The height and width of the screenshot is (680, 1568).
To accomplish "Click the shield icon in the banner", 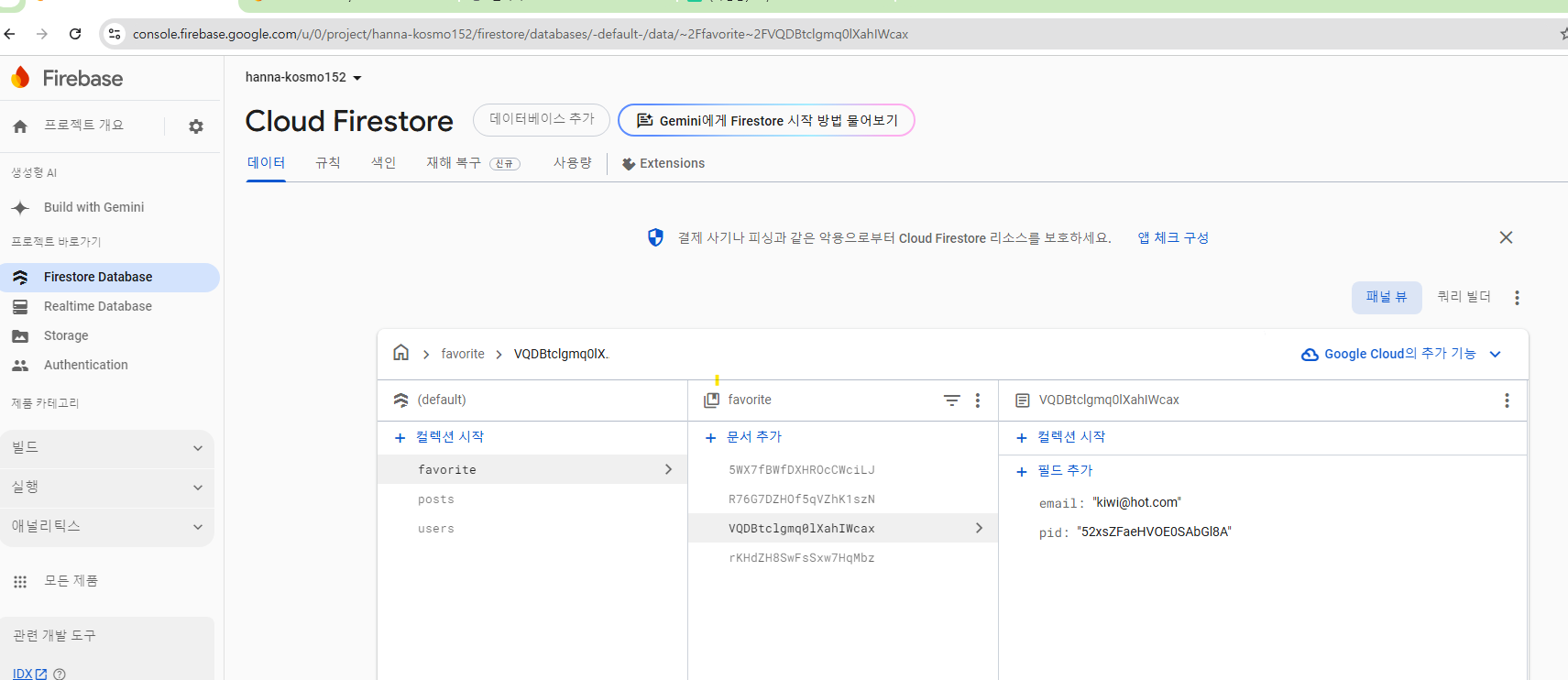I will tap(655, 237).
